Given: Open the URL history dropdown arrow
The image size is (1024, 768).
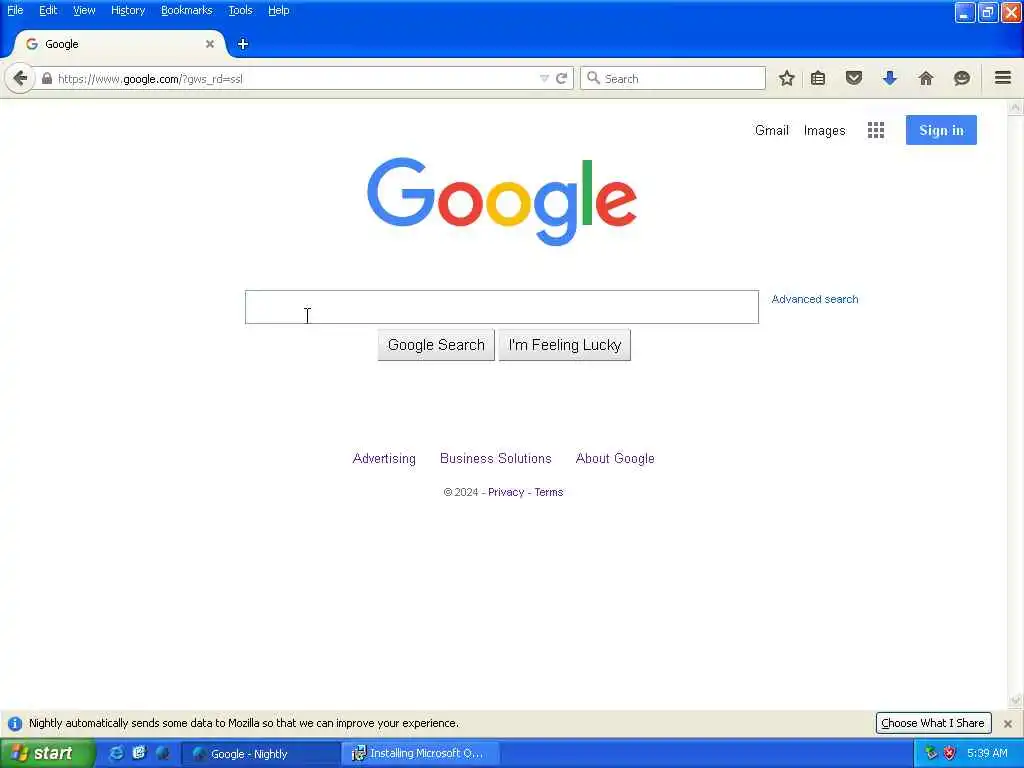Looking at the screenshot, I should pyautogui.click(x=544, y=78).
